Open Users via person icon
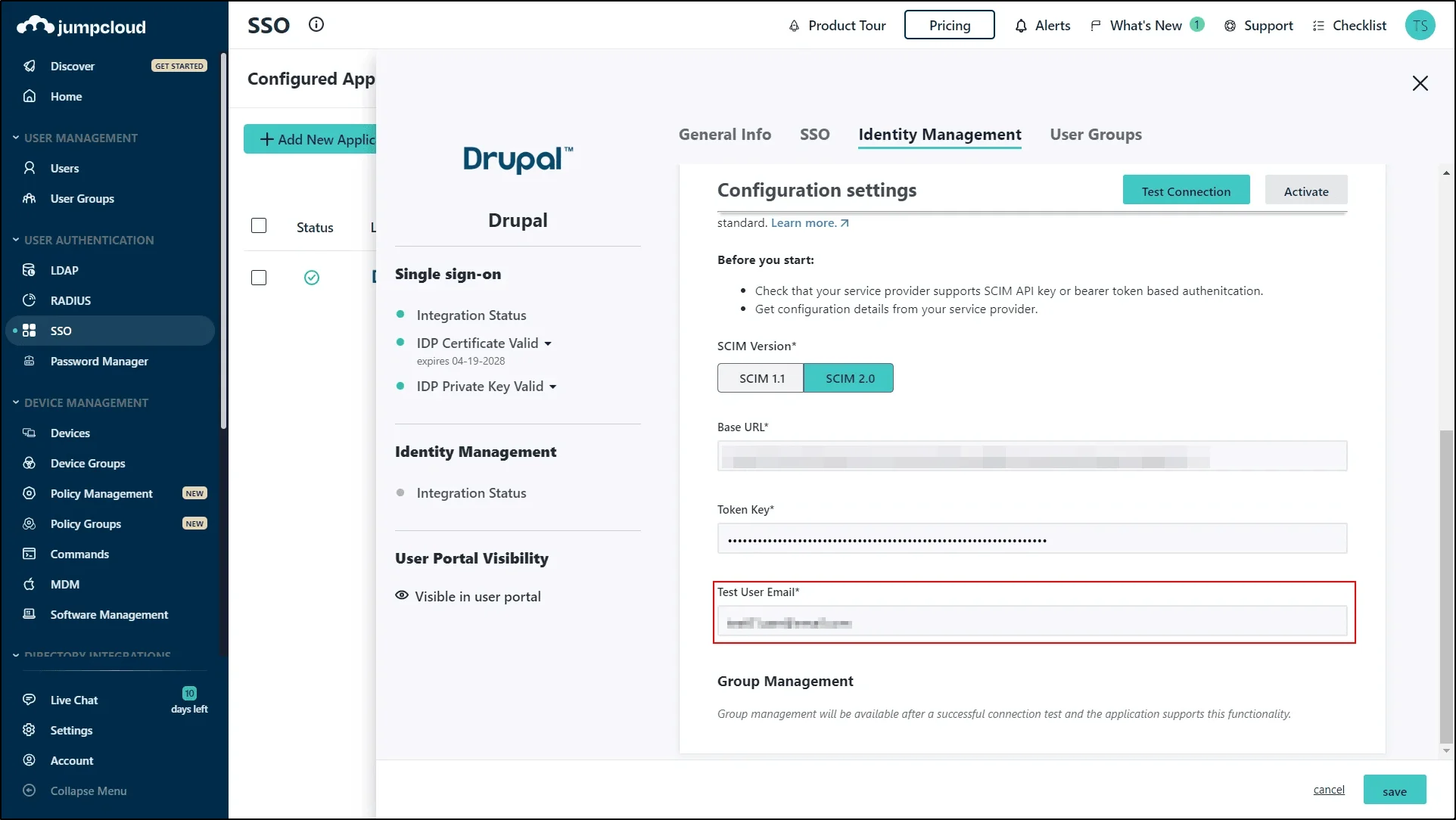Screen dimensions: 1456x820 click(30, 168)
